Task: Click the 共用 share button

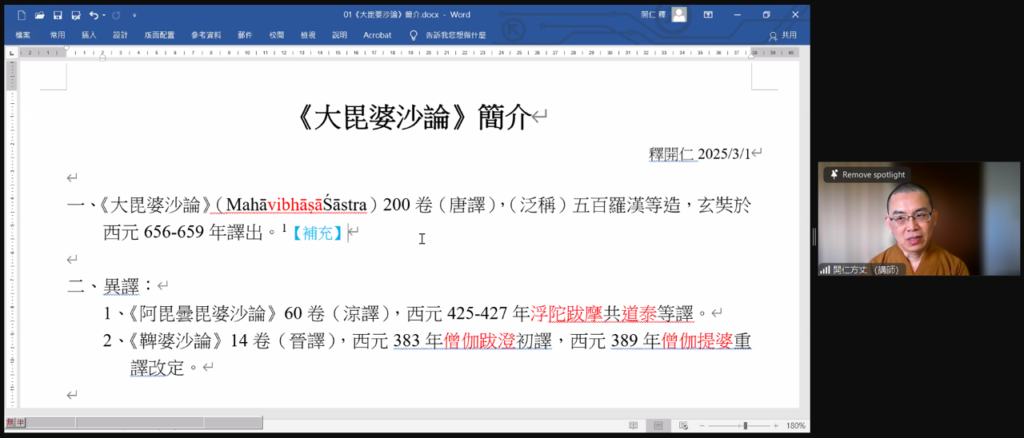Action: [x=783, y=34]
